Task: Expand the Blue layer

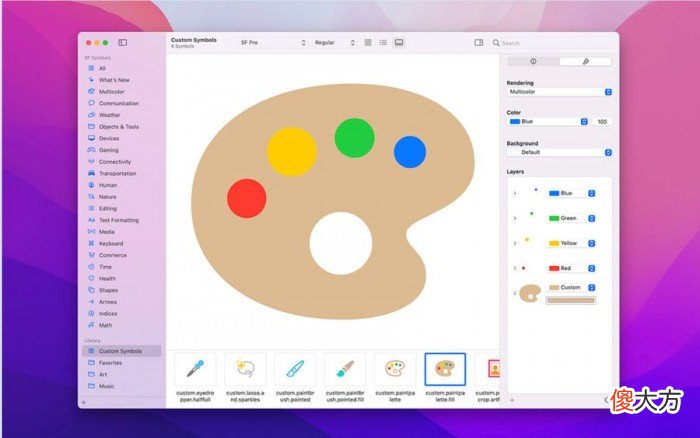Action: (515, 193)
